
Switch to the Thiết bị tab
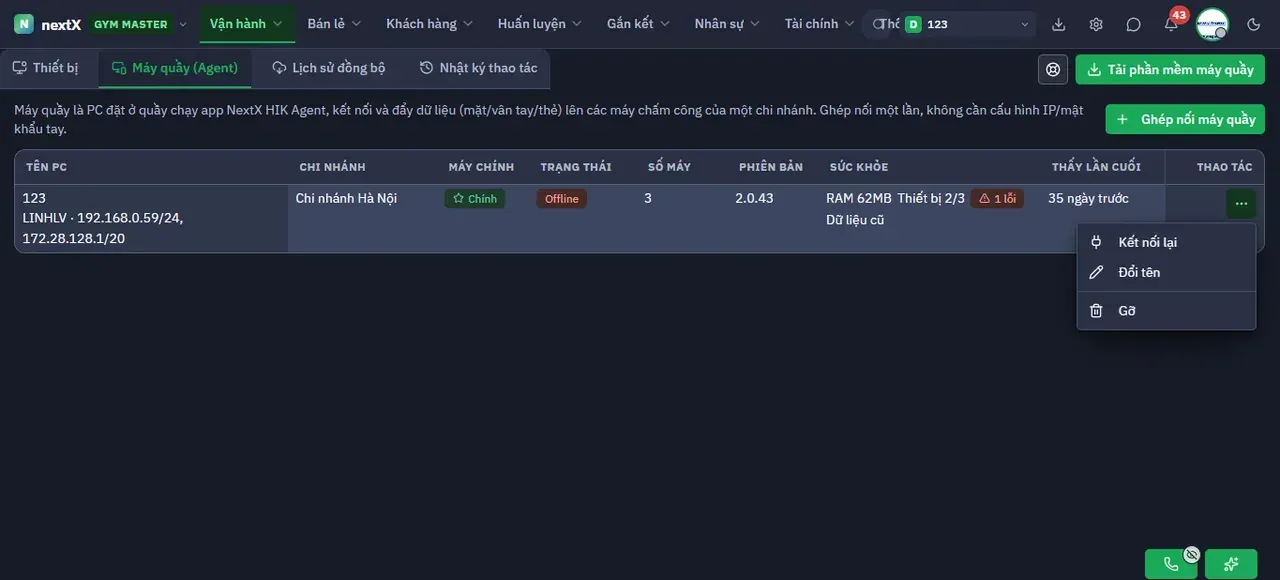coord(46,68)
